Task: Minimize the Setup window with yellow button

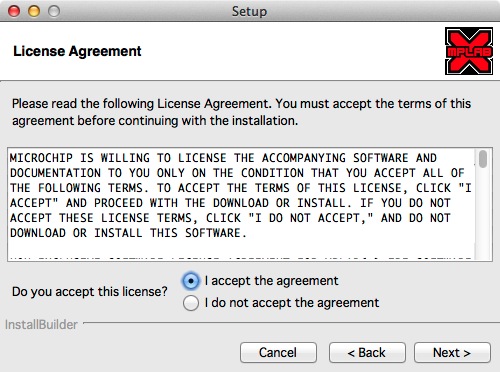Action: point(34,11)
